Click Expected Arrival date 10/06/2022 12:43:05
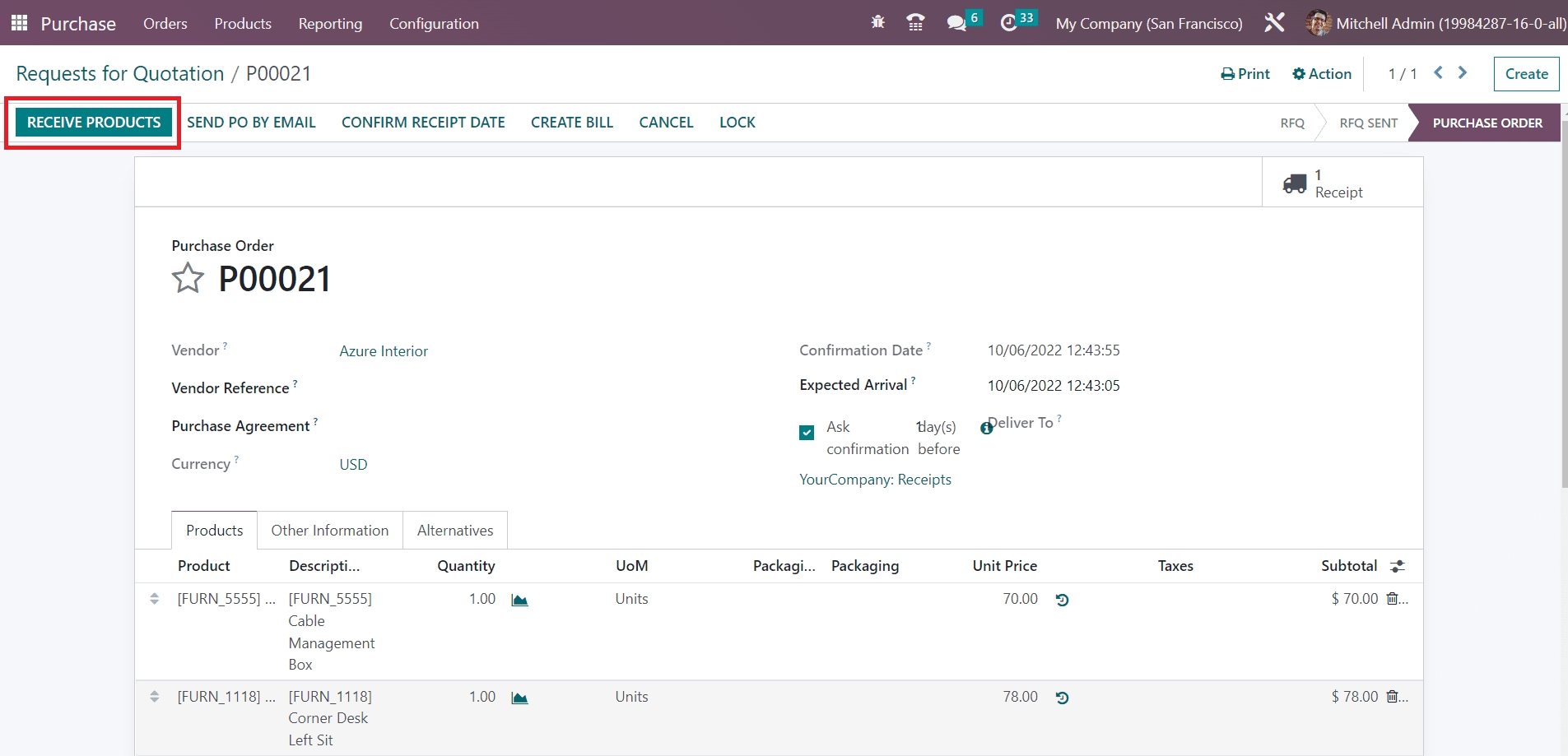The width and height of the screenshot is (1568, 756). [x=1054, y=386]
